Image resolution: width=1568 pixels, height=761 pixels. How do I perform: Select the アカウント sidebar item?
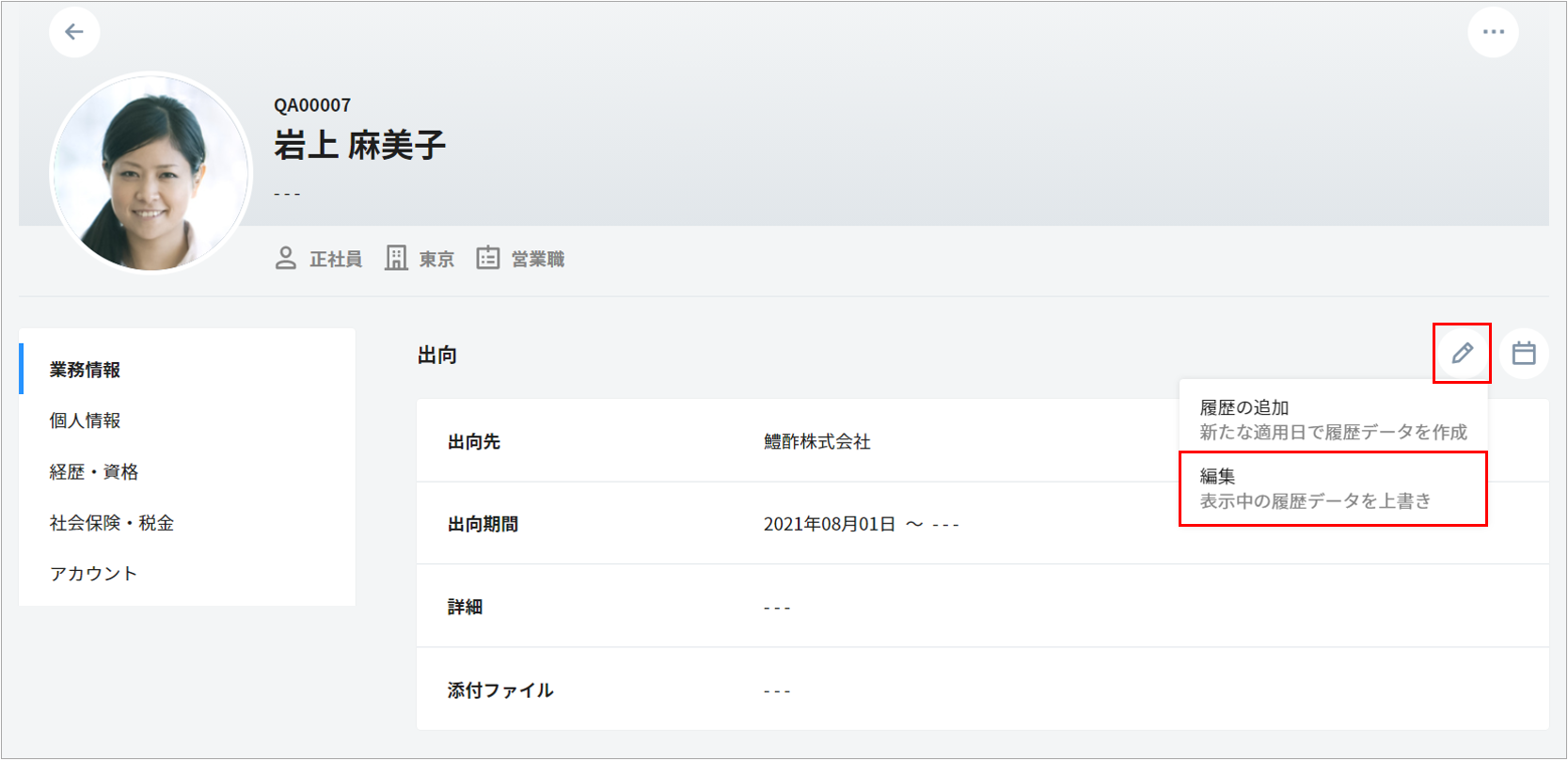(93, 574)
